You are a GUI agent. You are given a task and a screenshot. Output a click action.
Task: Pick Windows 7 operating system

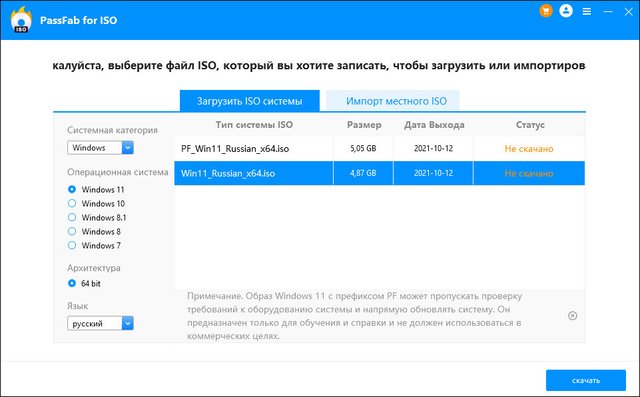point(72,245)
